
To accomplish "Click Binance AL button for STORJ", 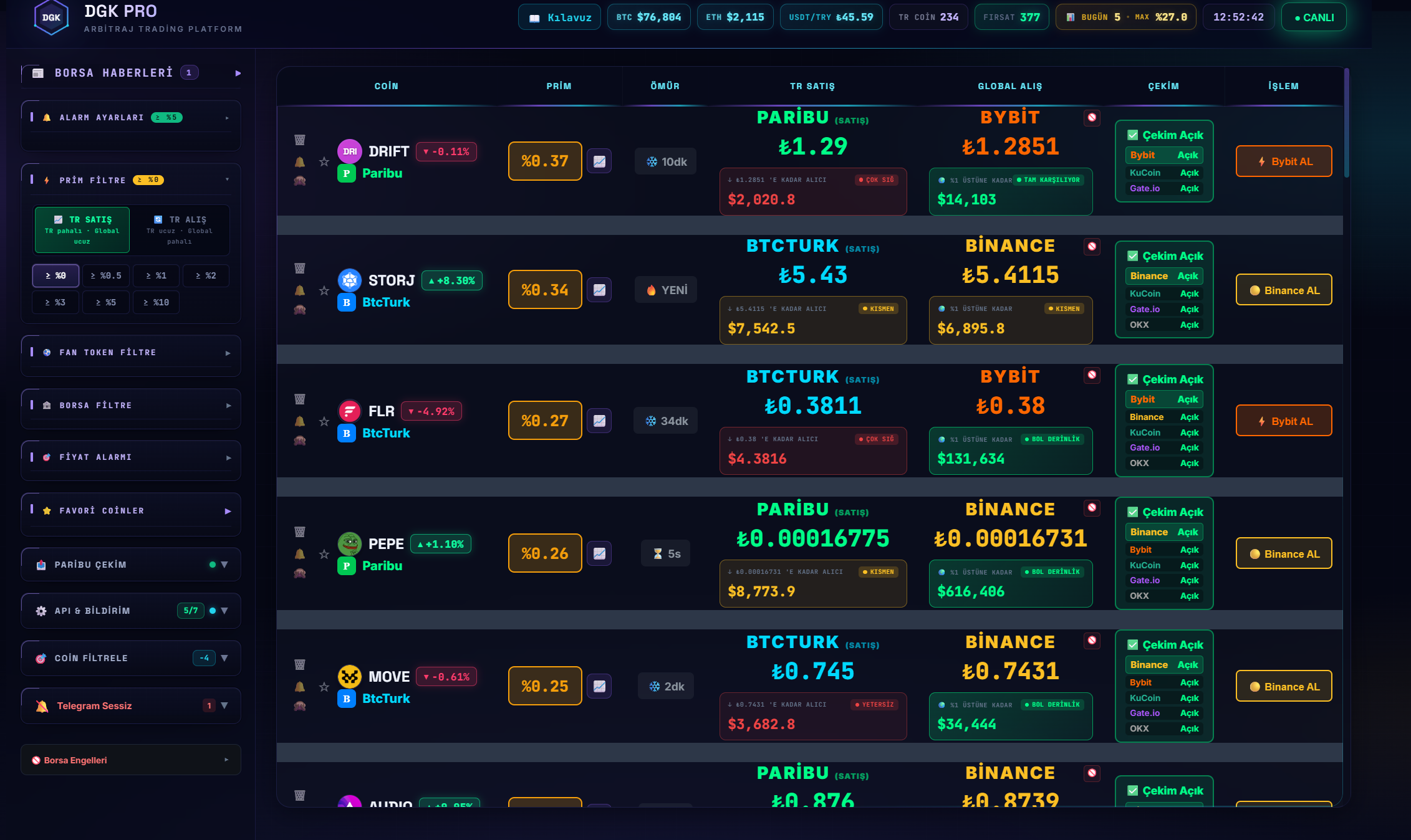I will (1284, 290).
